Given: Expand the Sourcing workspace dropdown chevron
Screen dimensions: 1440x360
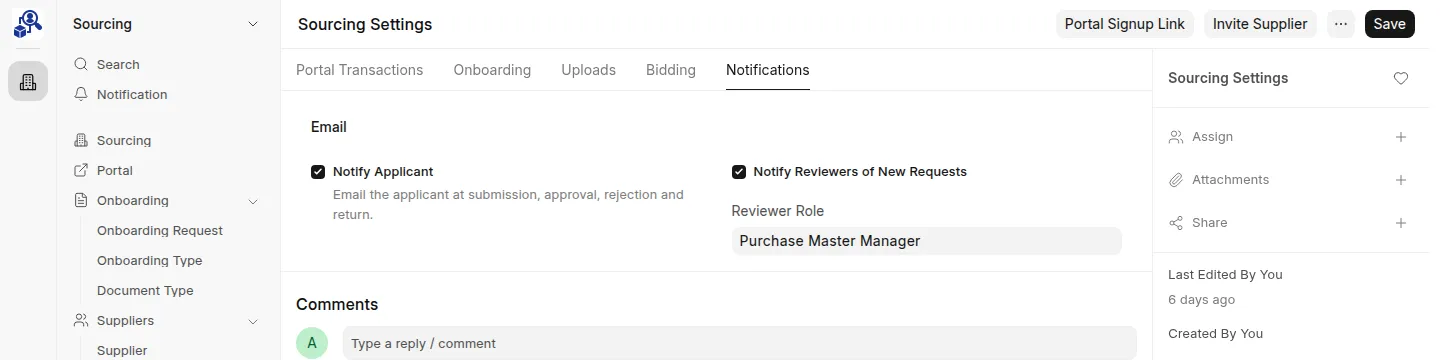Looking at the screenshot, I should (253, 24).
